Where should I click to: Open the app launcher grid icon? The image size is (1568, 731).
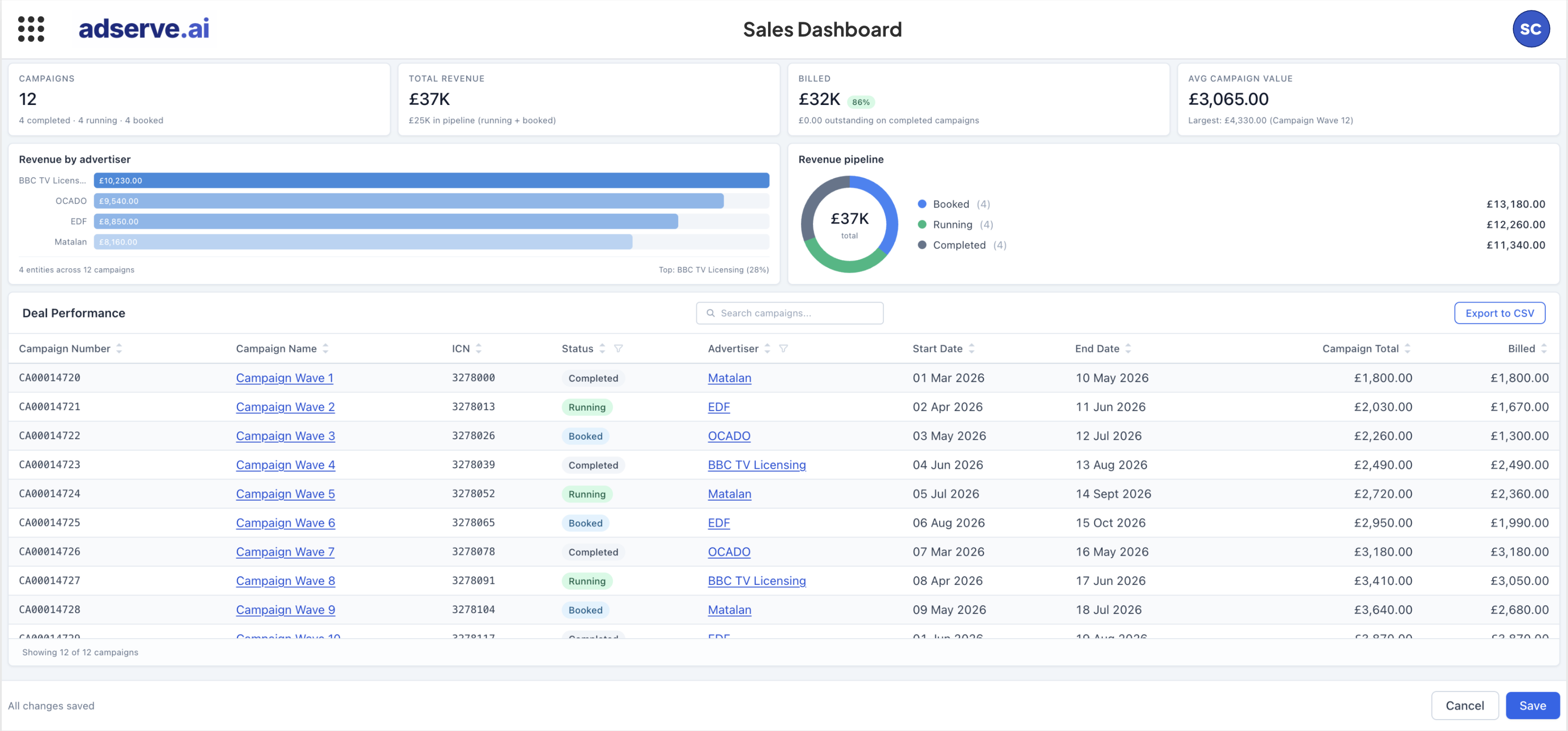point(31,28)
